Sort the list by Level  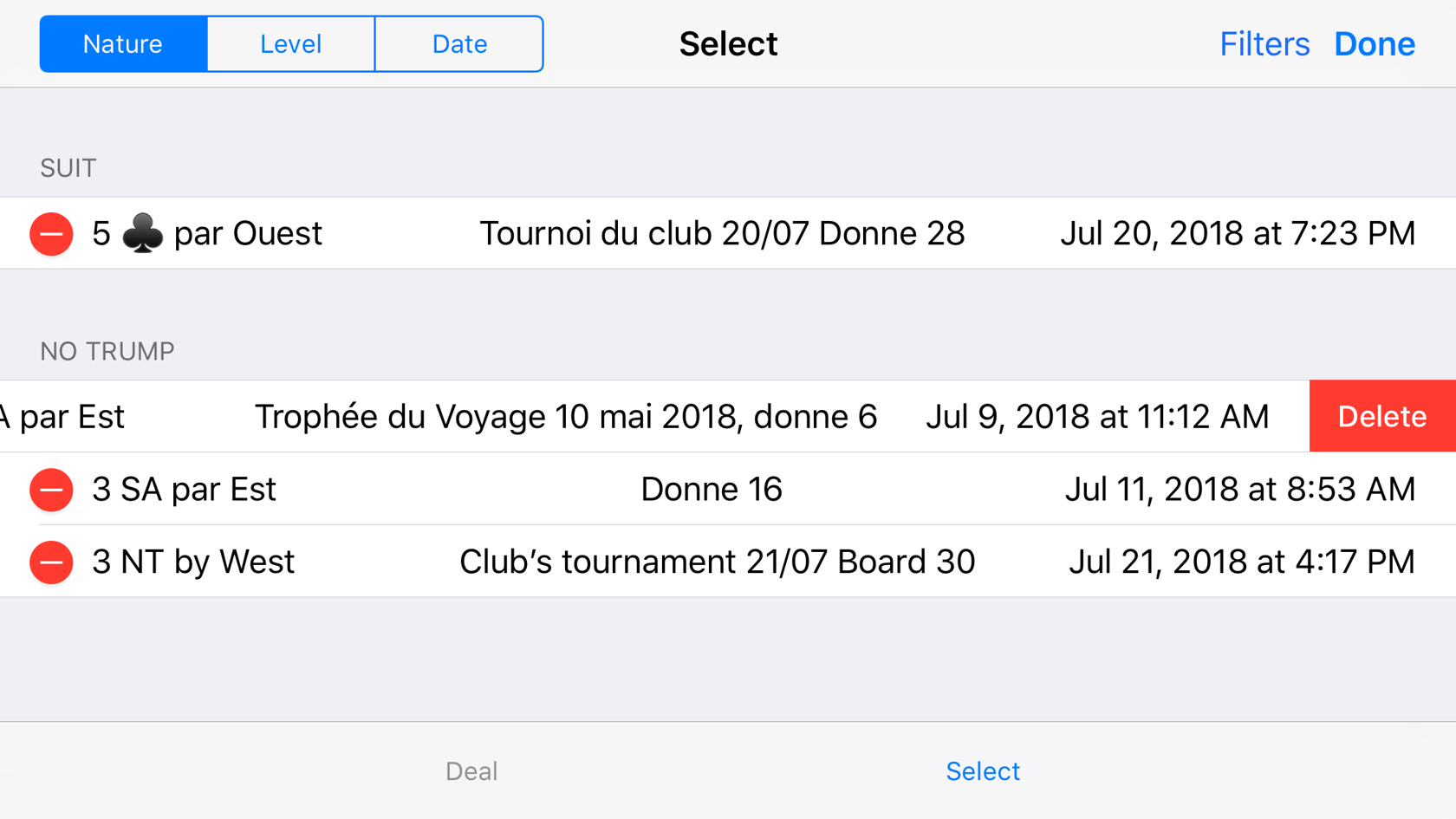[x=291, y=44]
